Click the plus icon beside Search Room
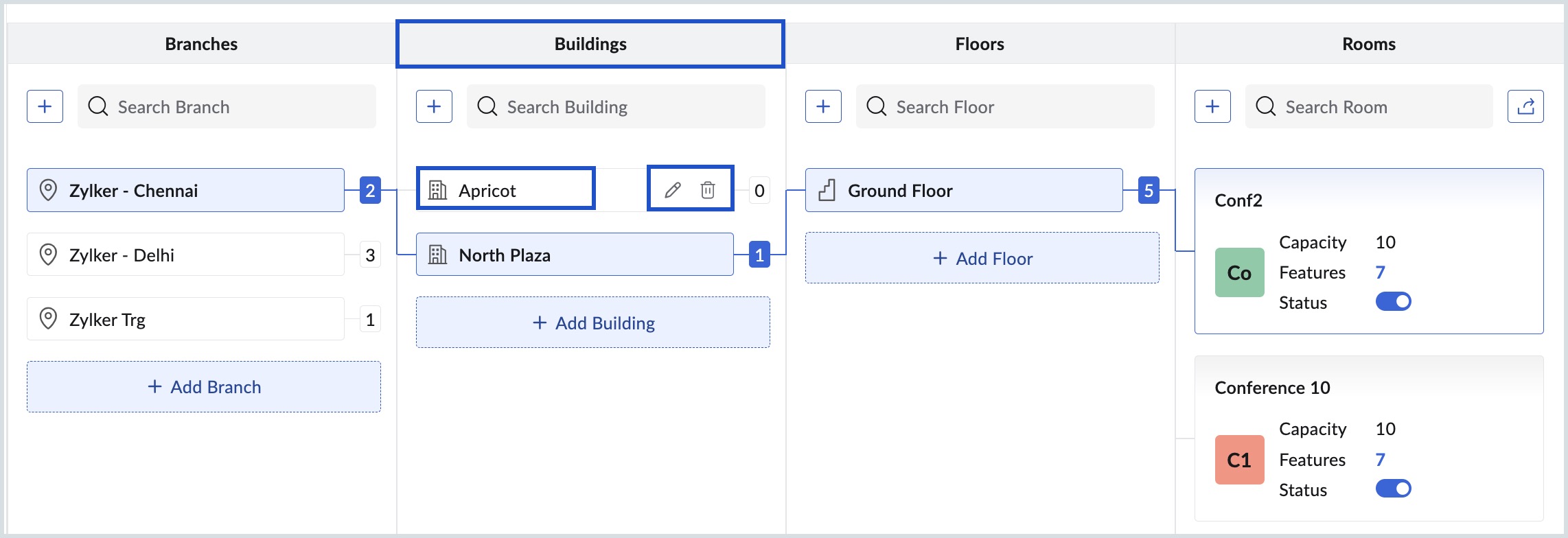The height and width of the screenshot is (538, 1568). click(1212, 106)
